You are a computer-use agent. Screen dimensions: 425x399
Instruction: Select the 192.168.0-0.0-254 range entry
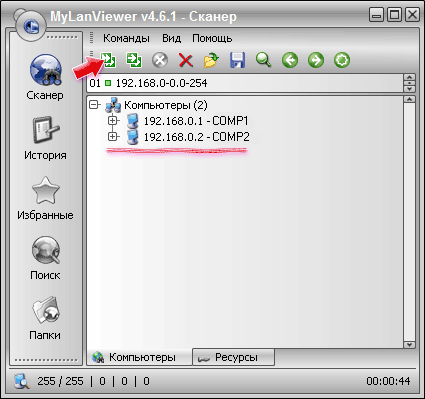(x=161, y=83)
